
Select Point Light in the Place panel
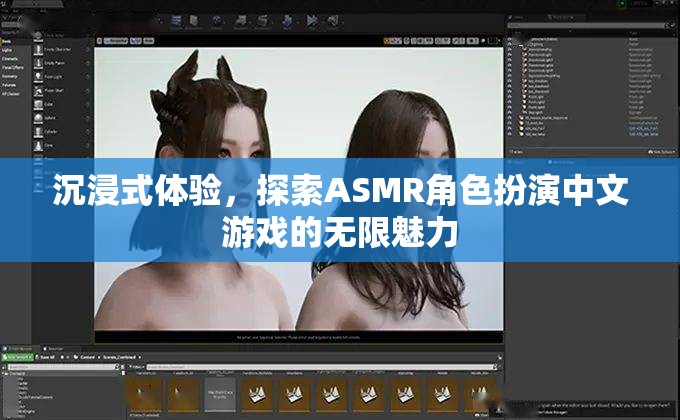pos(61,77)
